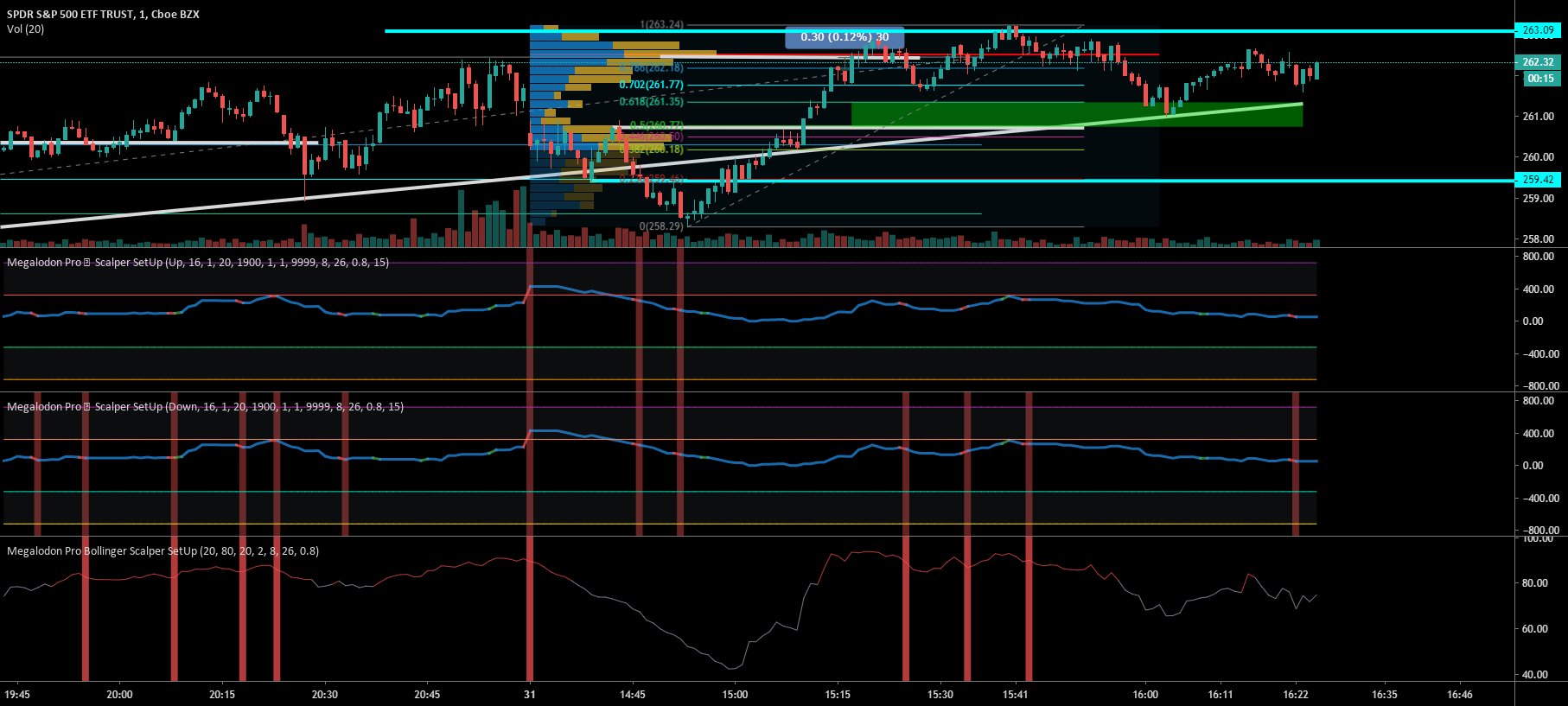
Task: Click the 15:15 time axis label
Action: (x=838, y=695)
